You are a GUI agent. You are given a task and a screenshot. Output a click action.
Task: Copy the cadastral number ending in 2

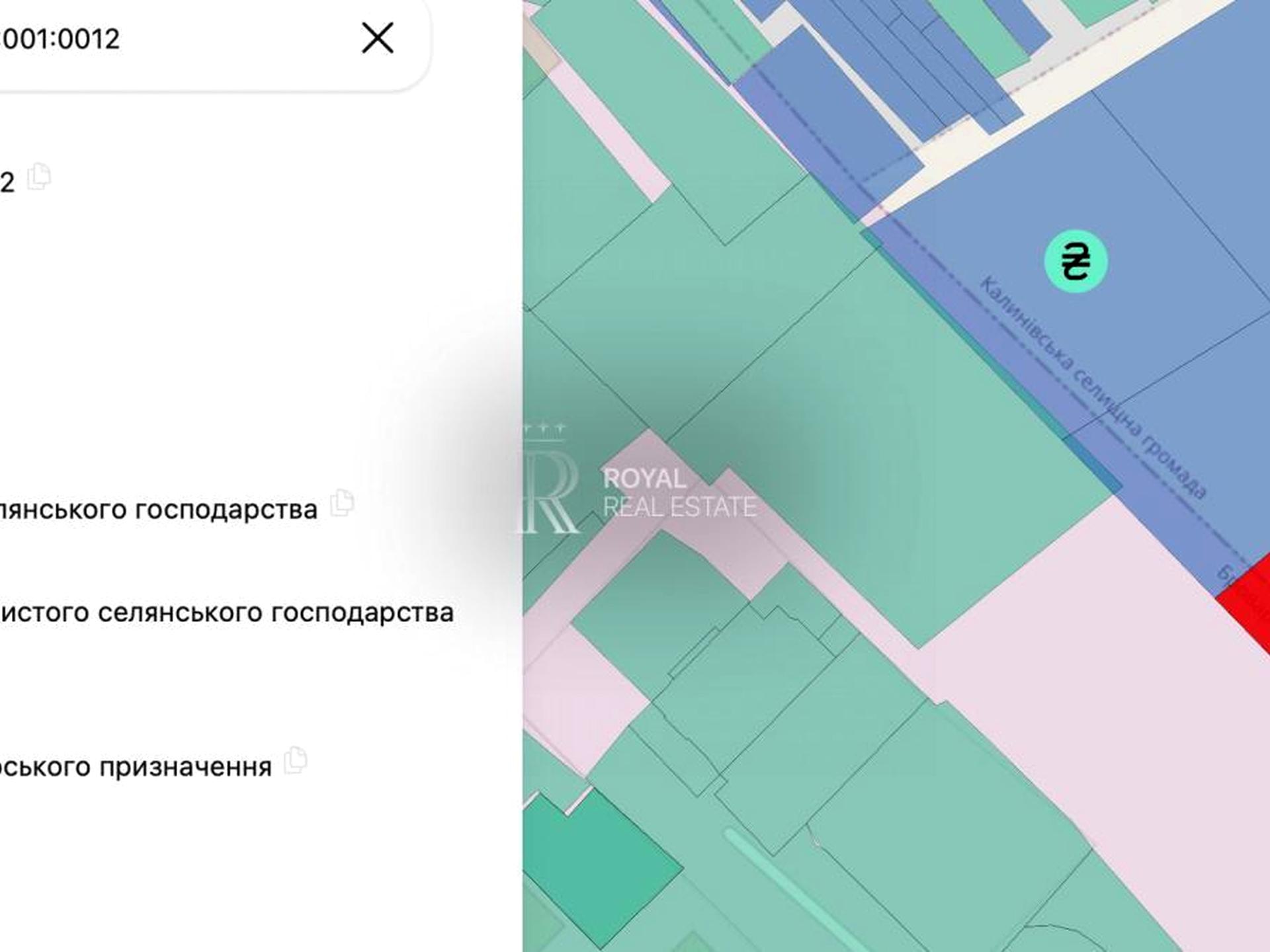pos(39,177)
